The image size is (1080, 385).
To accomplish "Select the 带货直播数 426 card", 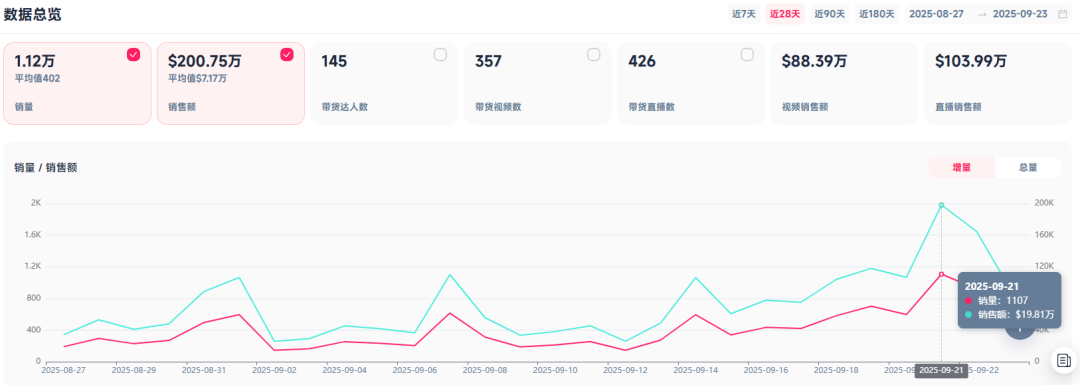I will pyautogui.click(x=691, y=83).
